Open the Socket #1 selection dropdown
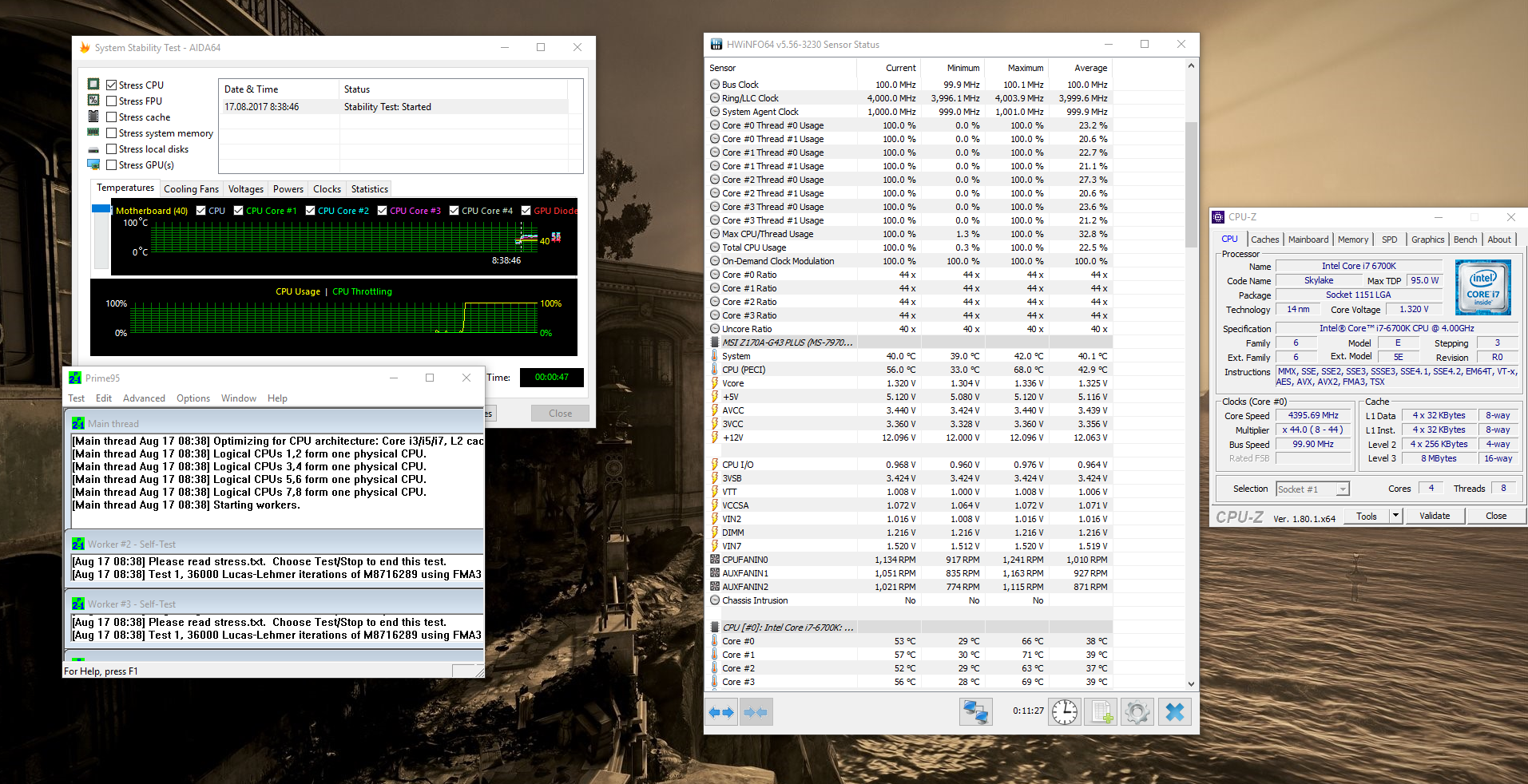 [1312, 489]
